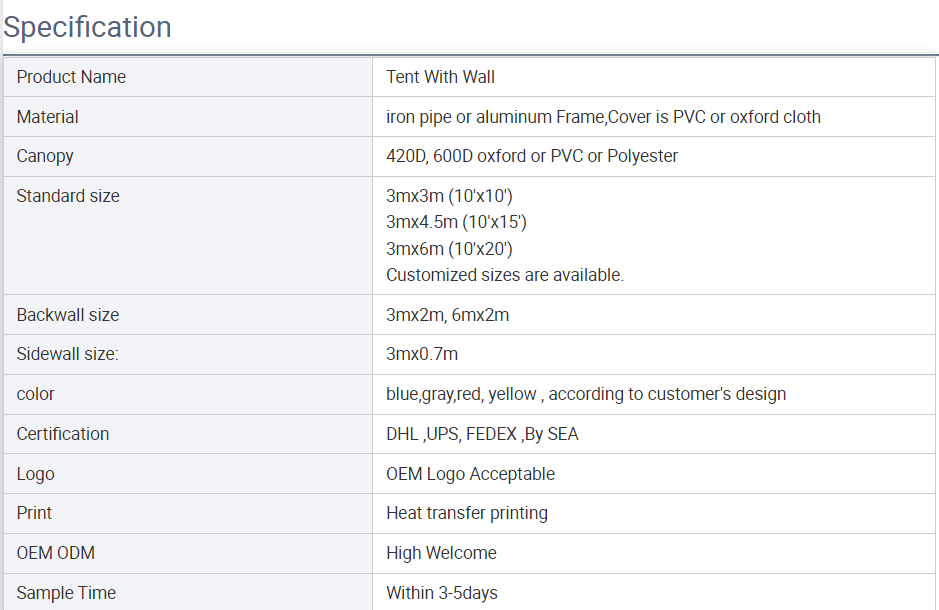Click the Tent With Wall value
939x610 pixels.
click(440, 77)
